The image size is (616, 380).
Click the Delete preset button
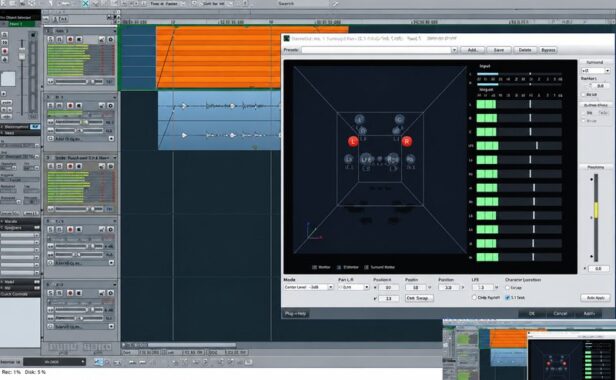click(x=525, y=50)
